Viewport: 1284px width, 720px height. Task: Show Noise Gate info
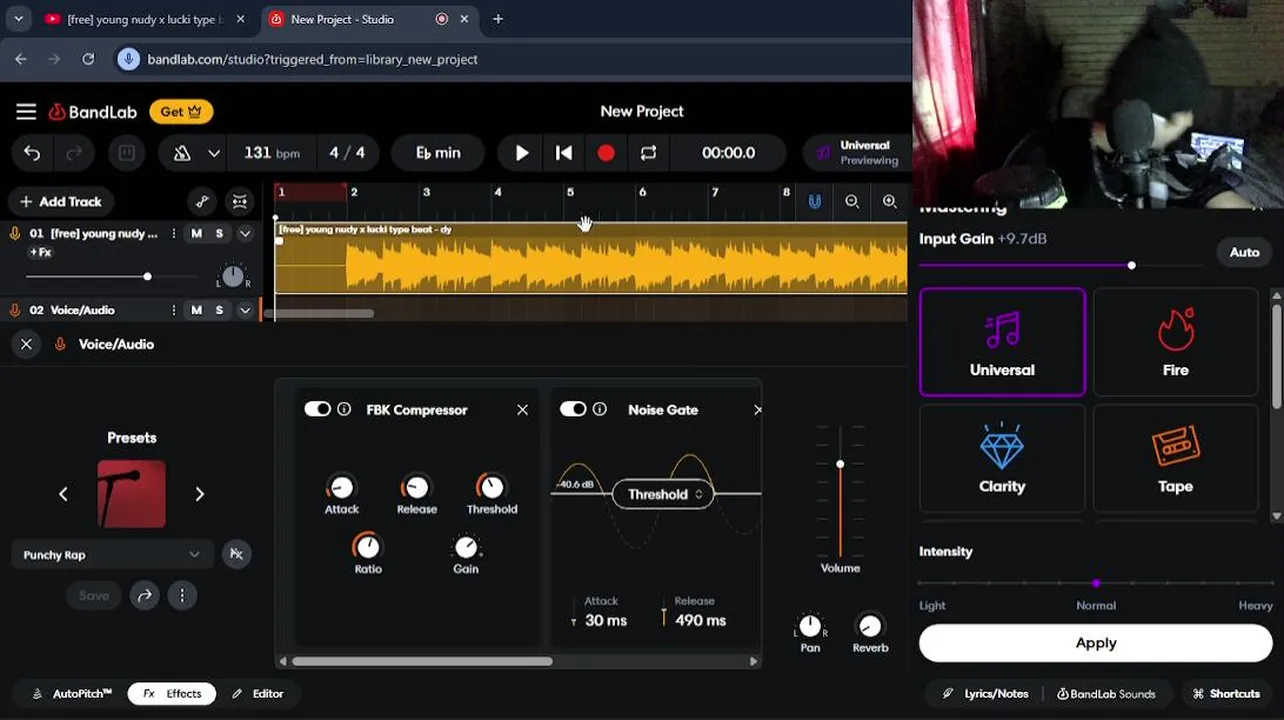[x=599, y=409]
